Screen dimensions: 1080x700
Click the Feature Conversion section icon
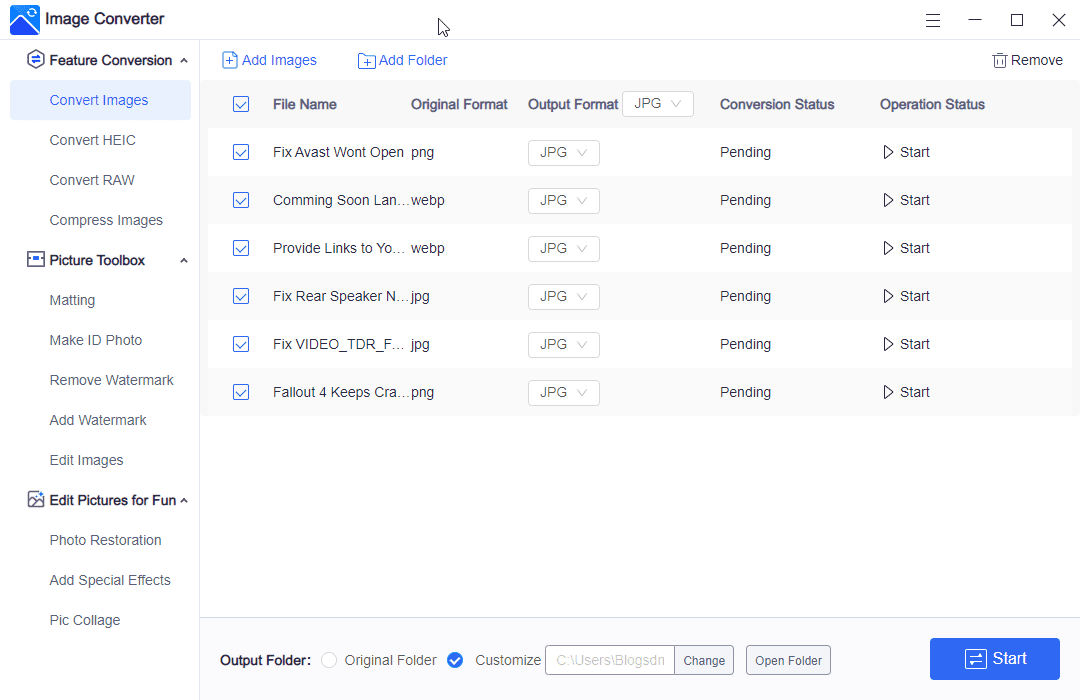(x=36, y=60)
